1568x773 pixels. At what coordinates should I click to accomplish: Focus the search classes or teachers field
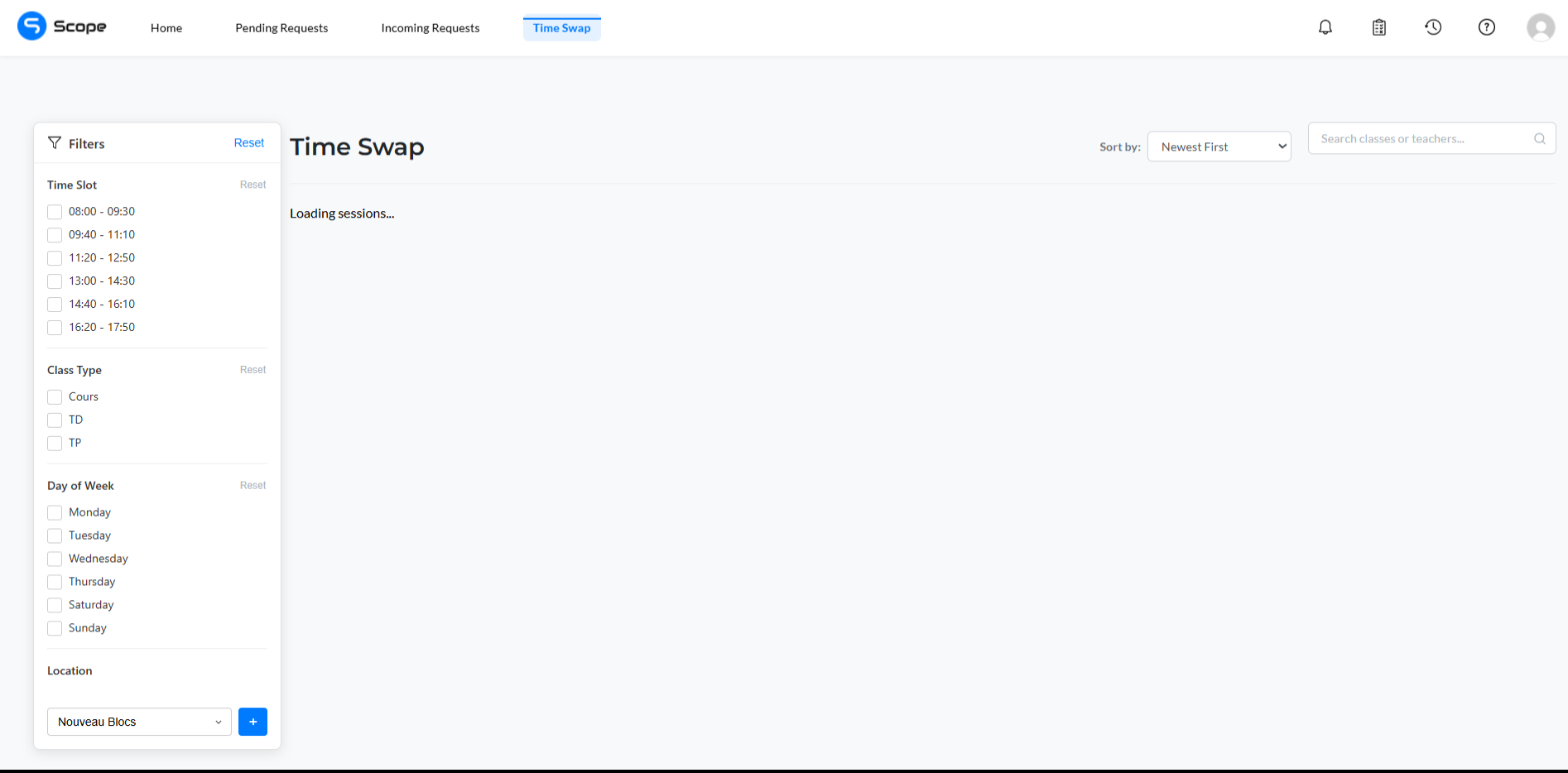coord(1420,139)
